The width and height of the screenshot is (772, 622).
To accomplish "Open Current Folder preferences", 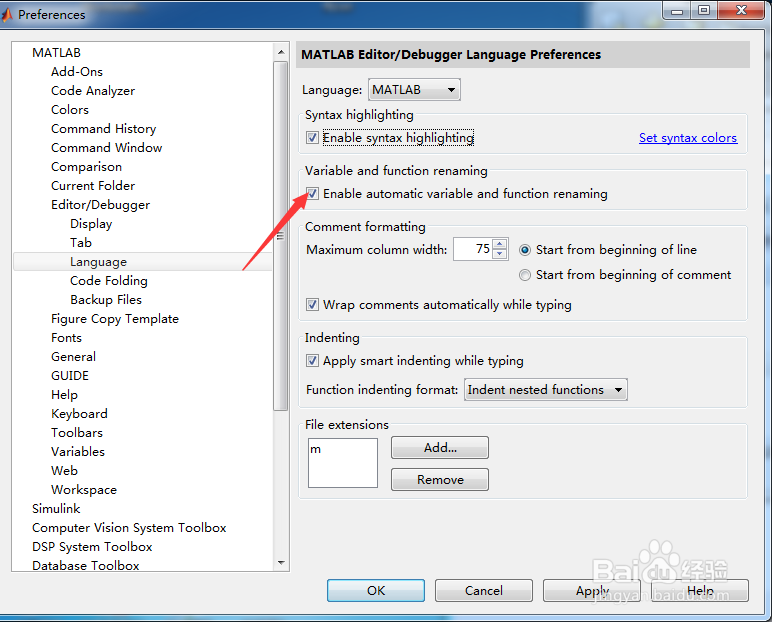I will pyautogui.click(x=93, y=185).
